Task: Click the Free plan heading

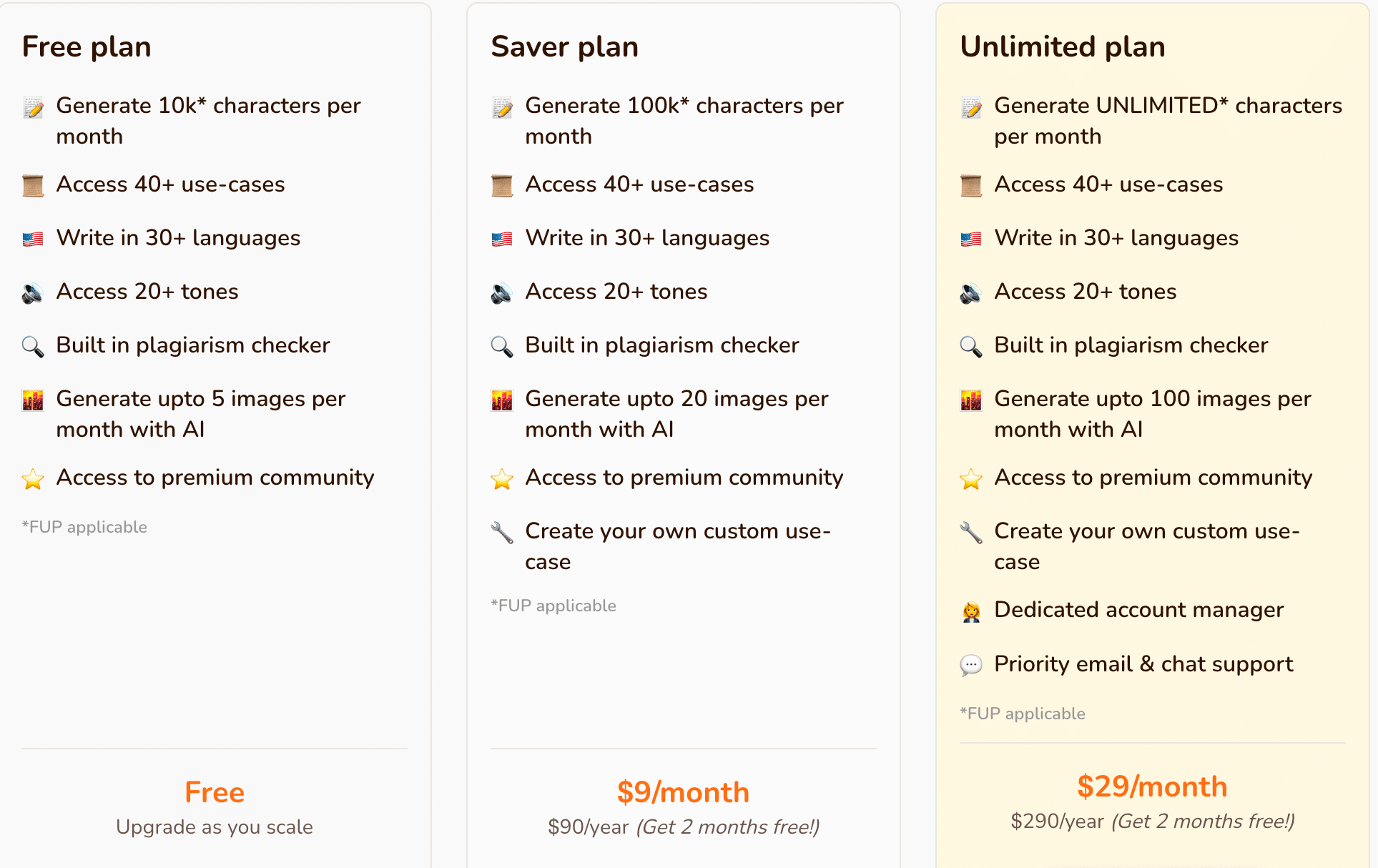Action: click(x=87, y=47)
